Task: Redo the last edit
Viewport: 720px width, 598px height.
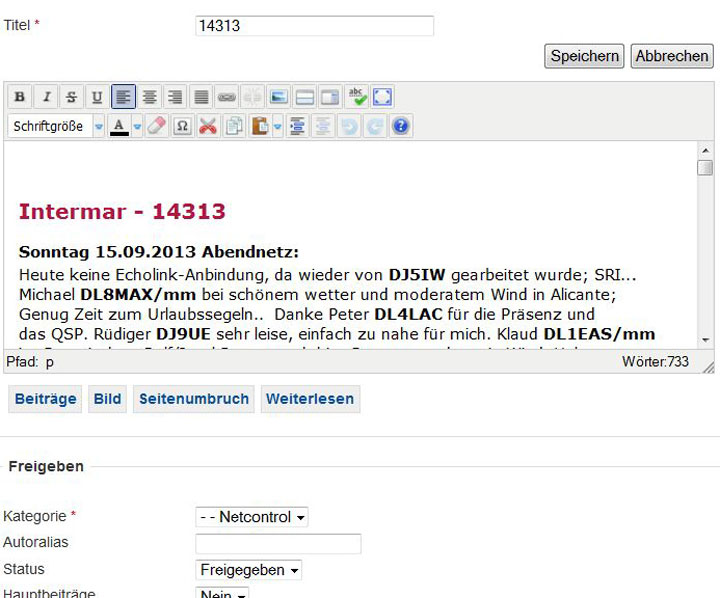Action: 375,126
